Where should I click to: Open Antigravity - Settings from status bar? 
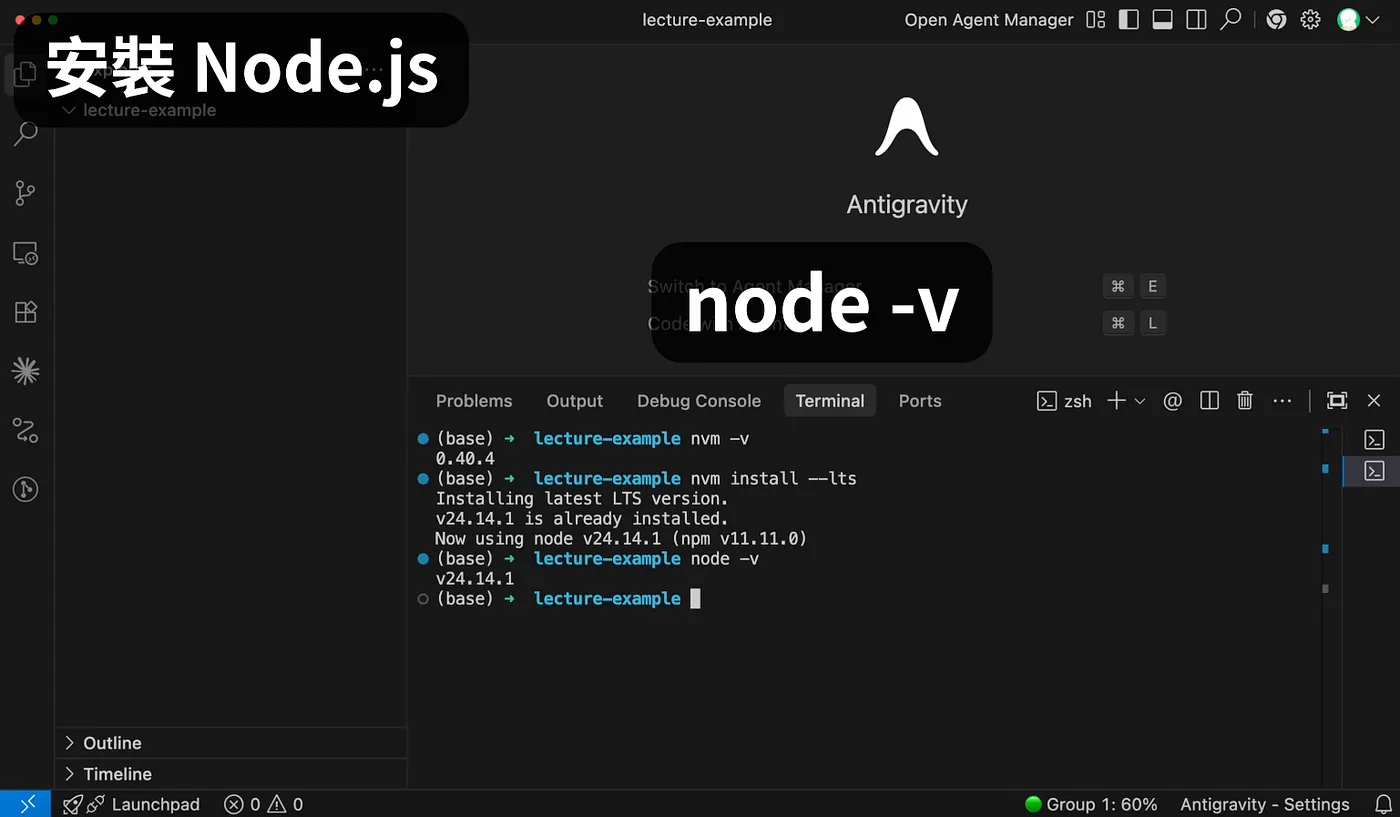(x=1264, y=804)
